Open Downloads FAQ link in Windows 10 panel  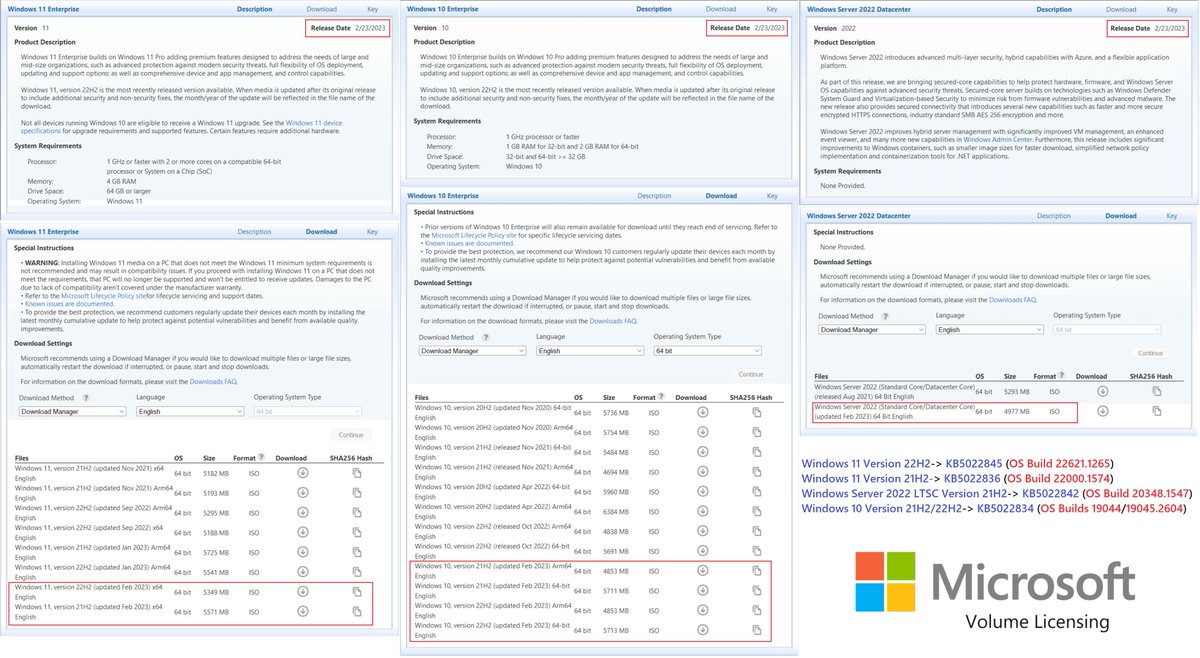point(613,321)
